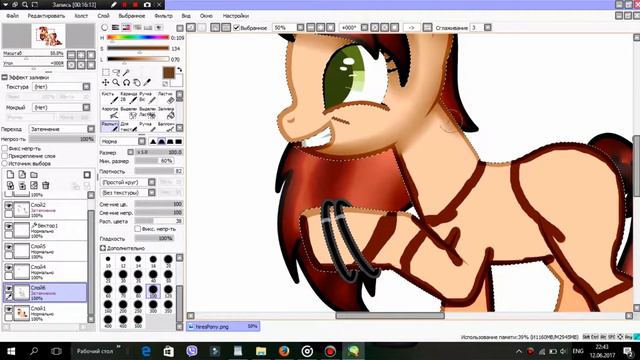Screen dimensions: 640x360
Task: Open the Простой круг brush shape dropdown
Action: pyautogui.click(x=151, y=182)
